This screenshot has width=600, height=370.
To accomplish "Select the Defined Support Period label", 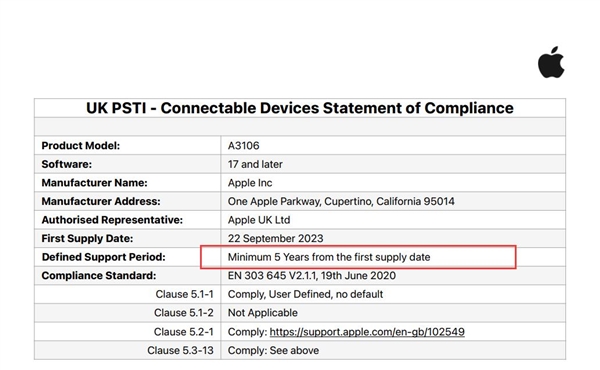I will tap(103, 257).
